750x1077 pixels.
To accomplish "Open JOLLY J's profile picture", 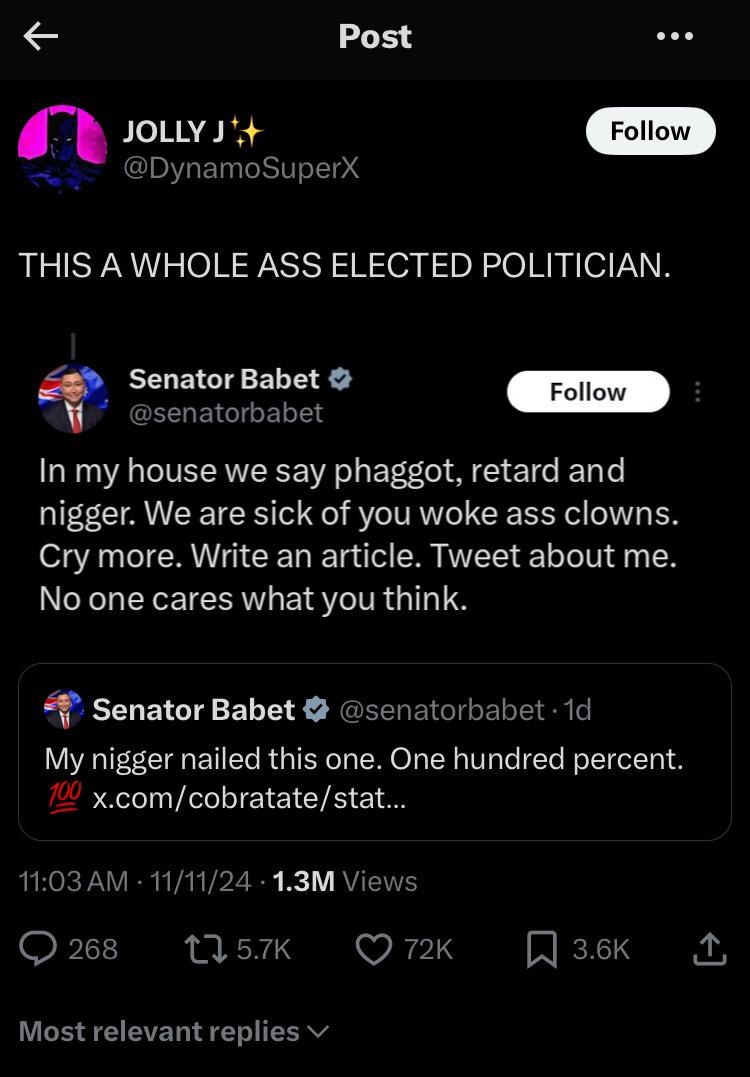I will (62, 148).
